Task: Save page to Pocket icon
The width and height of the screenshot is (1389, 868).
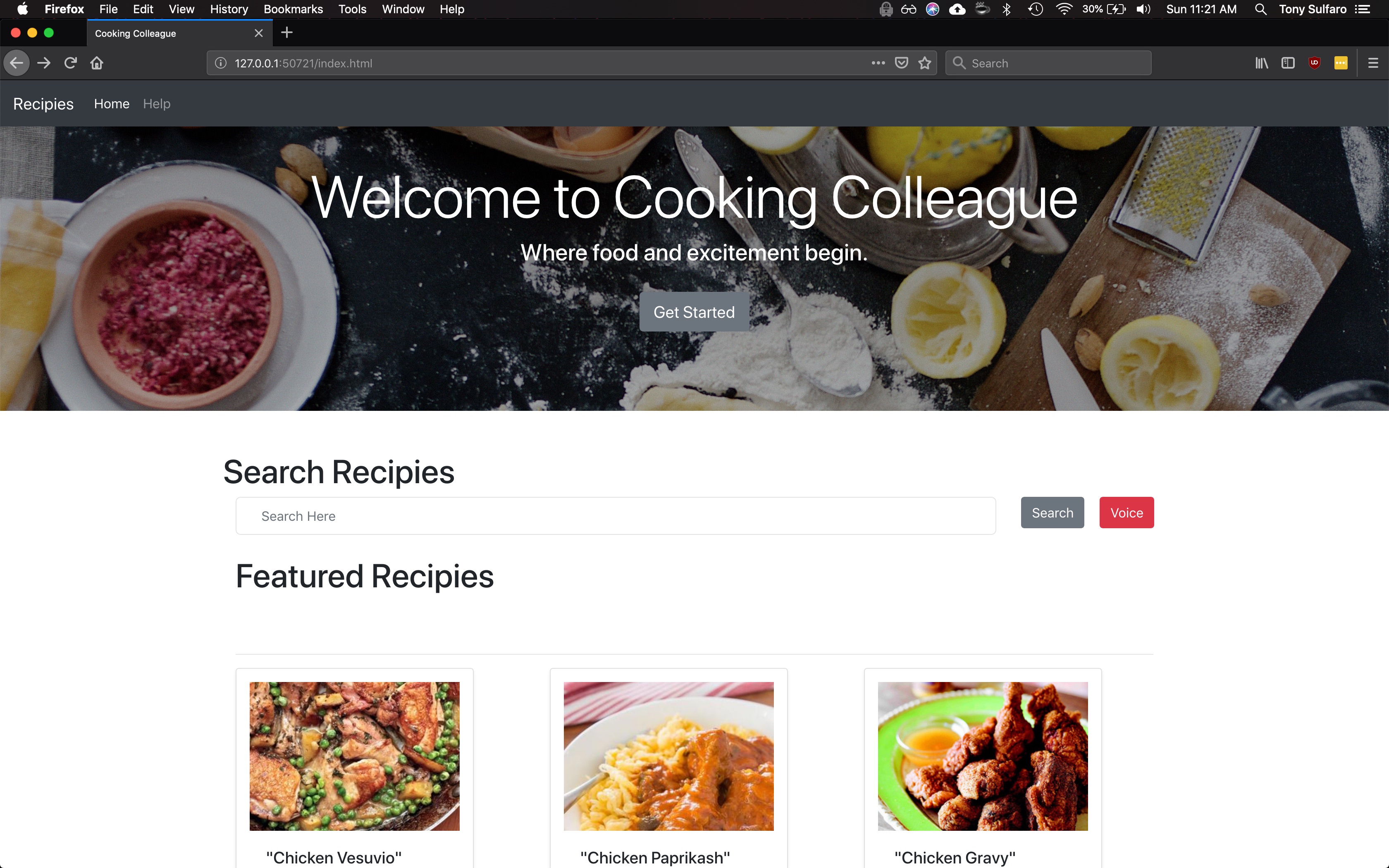Action: coord(901,63)
